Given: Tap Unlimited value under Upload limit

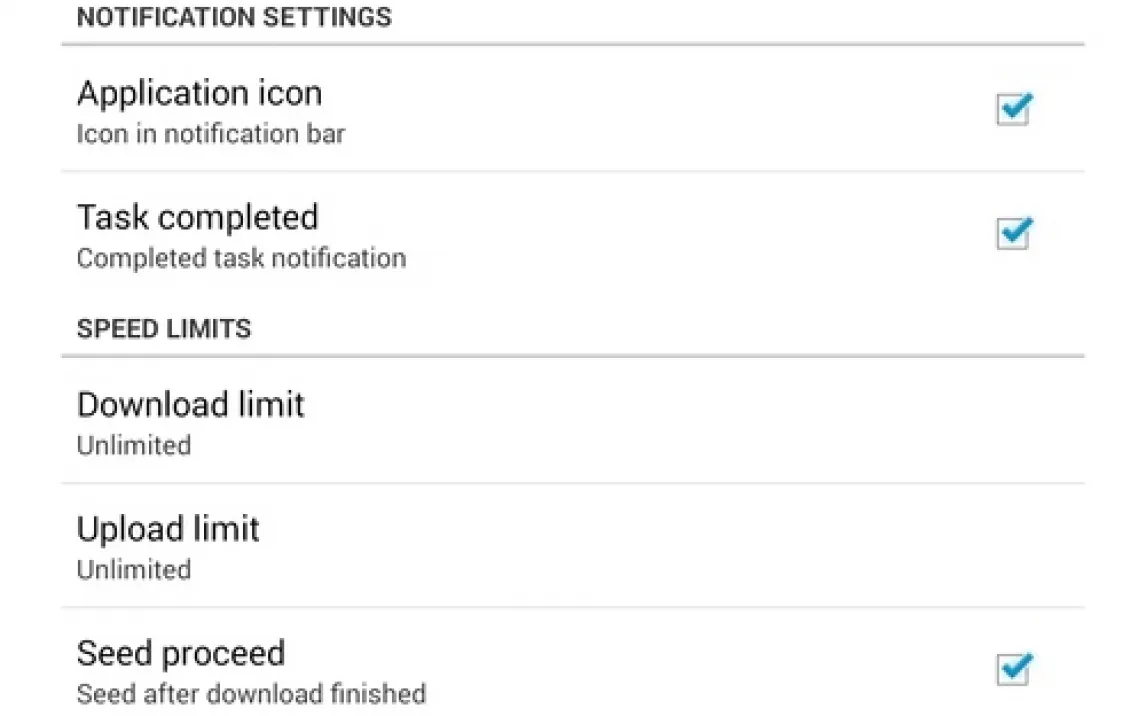Looking at the screenshot, I should pyautogui.click(x=134, y=569).
